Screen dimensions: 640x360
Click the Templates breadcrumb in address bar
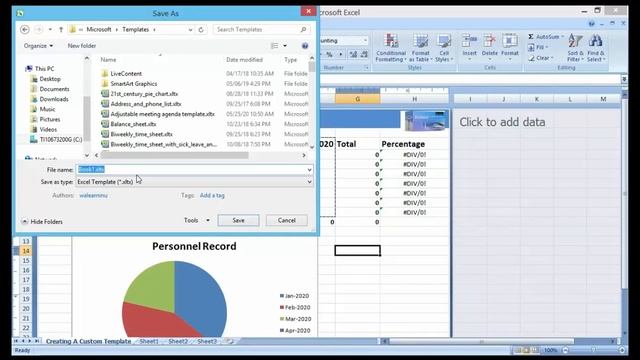pos(136,29)
